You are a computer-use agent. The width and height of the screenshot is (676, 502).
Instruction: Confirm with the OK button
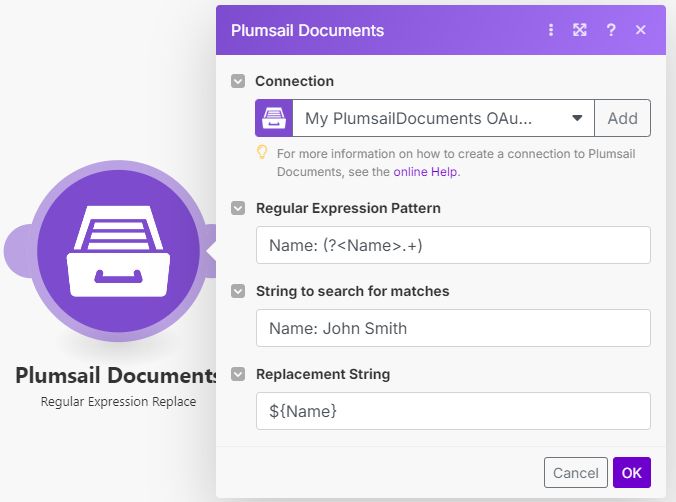pyautogui.click(x=632, y=473)
